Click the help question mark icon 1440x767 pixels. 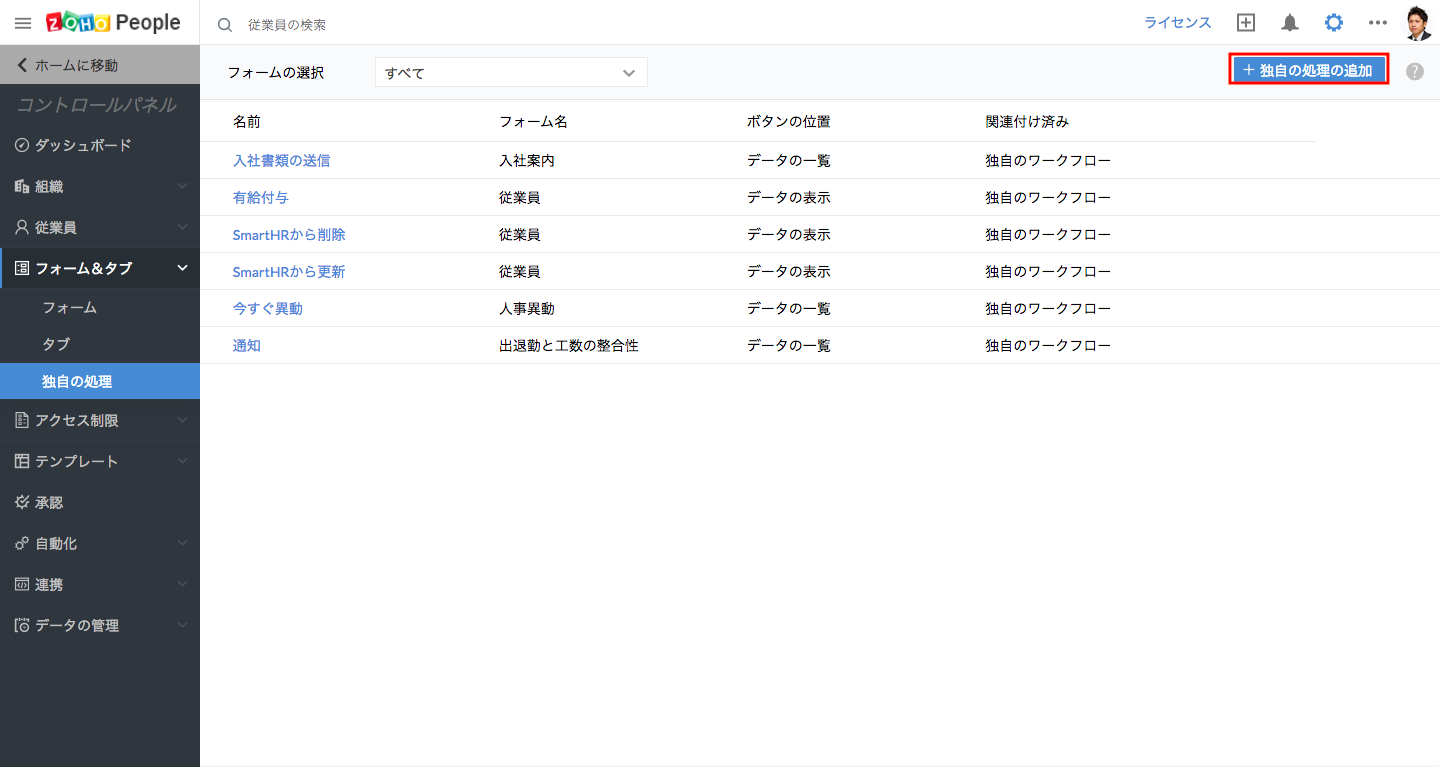tap(1415, 71)
